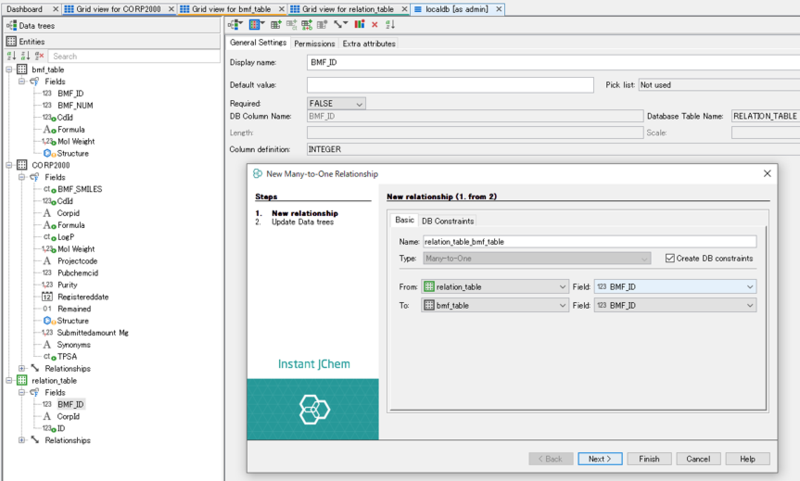
Task: Open the To entity bmf_table dropdown
Action: [494, 305]
